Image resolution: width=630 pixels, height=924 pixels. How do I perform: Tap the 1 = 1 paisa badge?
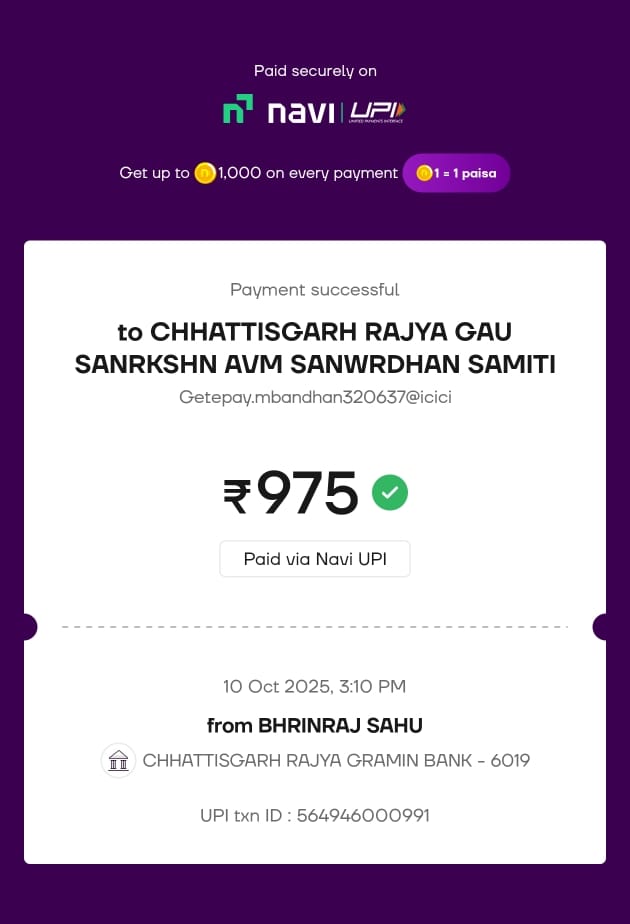click(x=457, y=173)
